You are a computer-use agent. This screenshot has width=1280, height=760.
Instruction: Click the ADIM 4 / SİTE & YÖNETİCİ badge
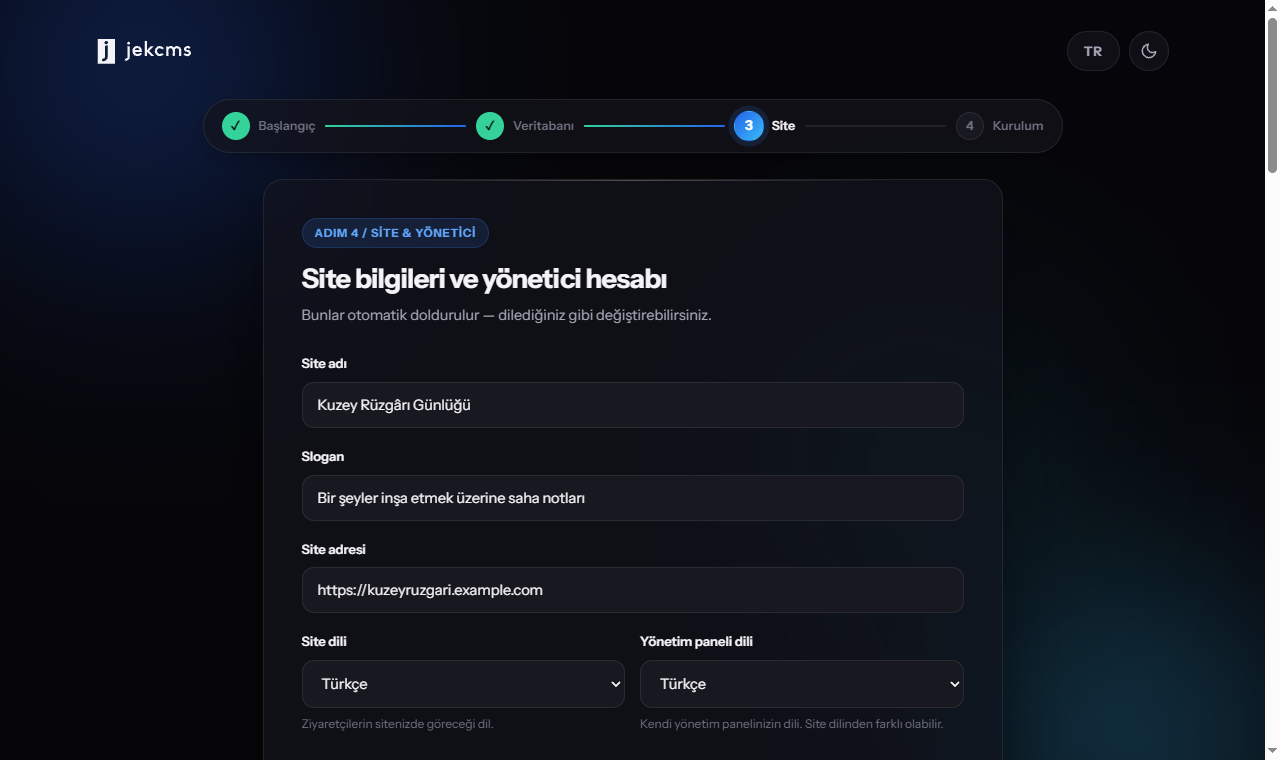point(395,233)
